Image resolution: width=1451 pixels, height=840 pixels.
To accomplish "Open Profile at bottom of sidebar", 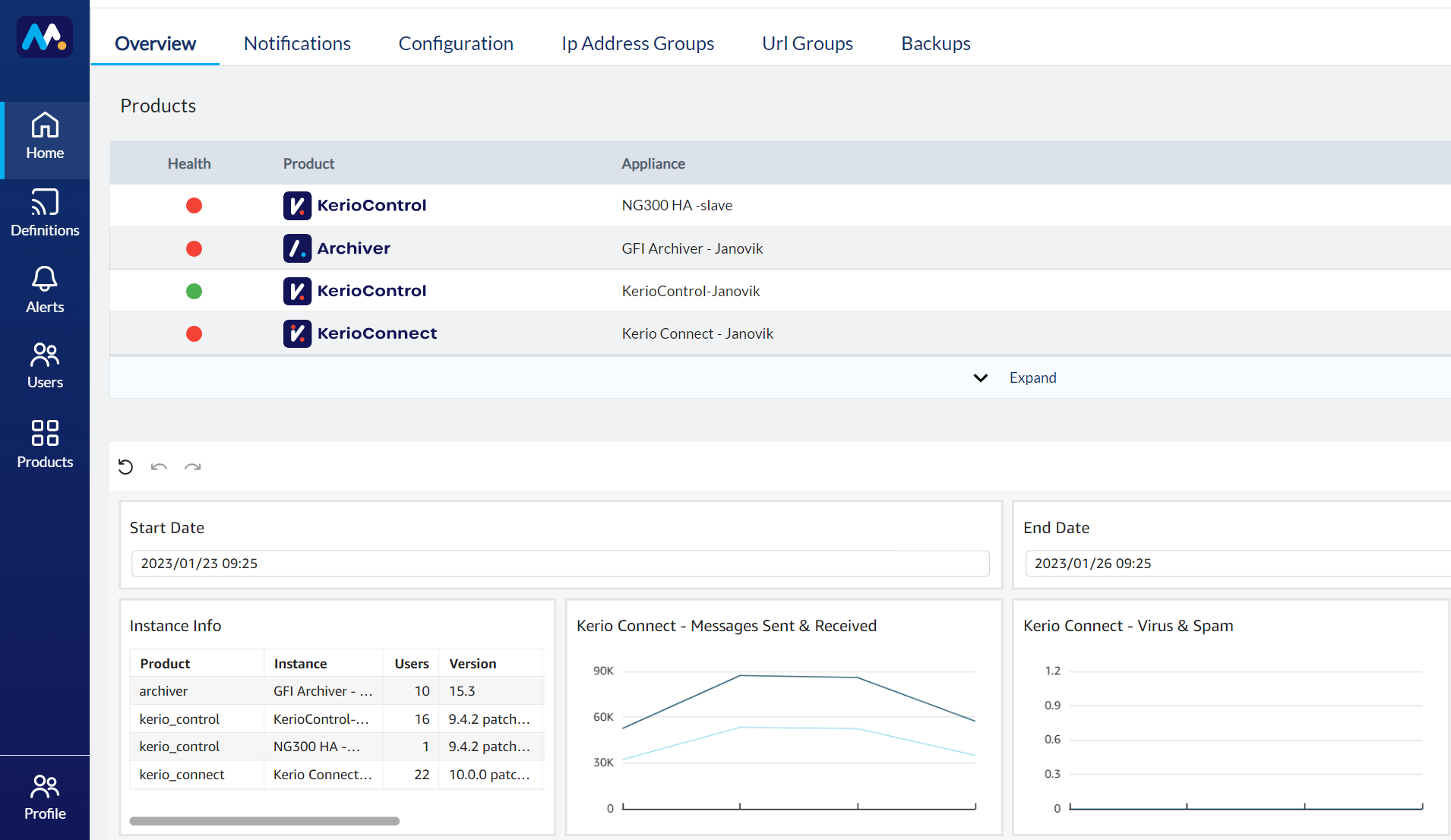I will pyautogui.click(x=45, y=797).
